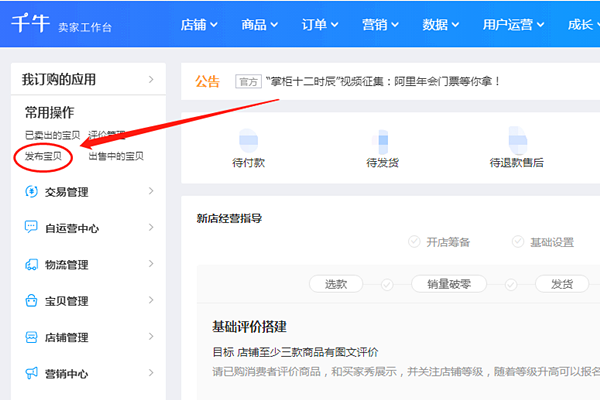Click the 物流管理 truck icon
The width and height of the screenshot is (600, 400).
31,264
